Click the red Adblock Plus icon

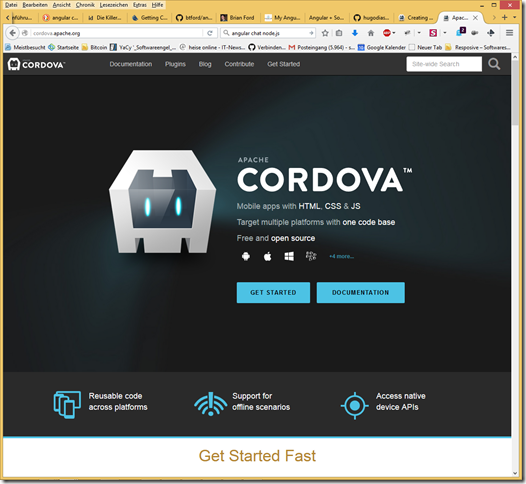tap(386, 33)
